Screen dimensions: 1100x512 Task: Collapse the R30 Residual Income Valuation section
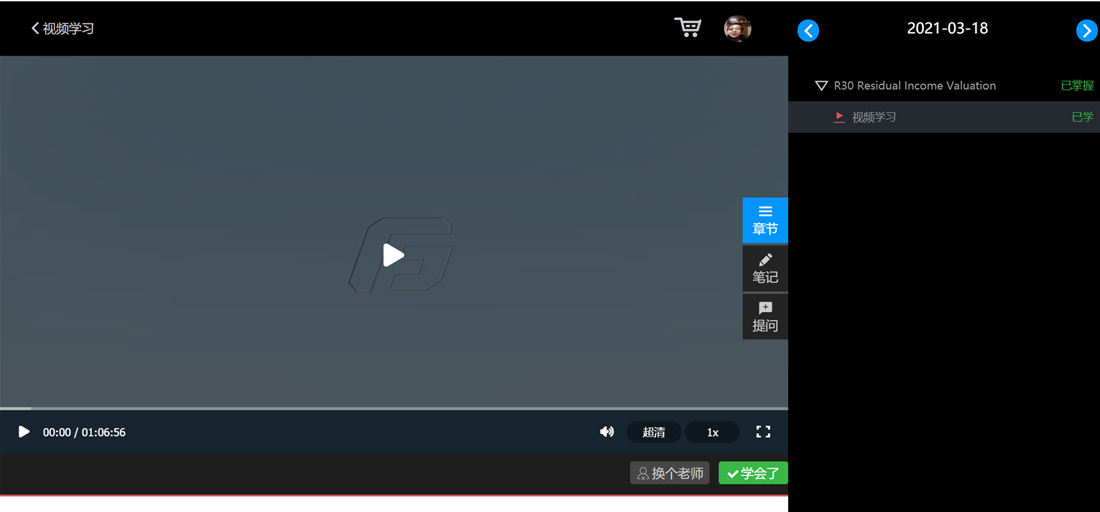821,86
